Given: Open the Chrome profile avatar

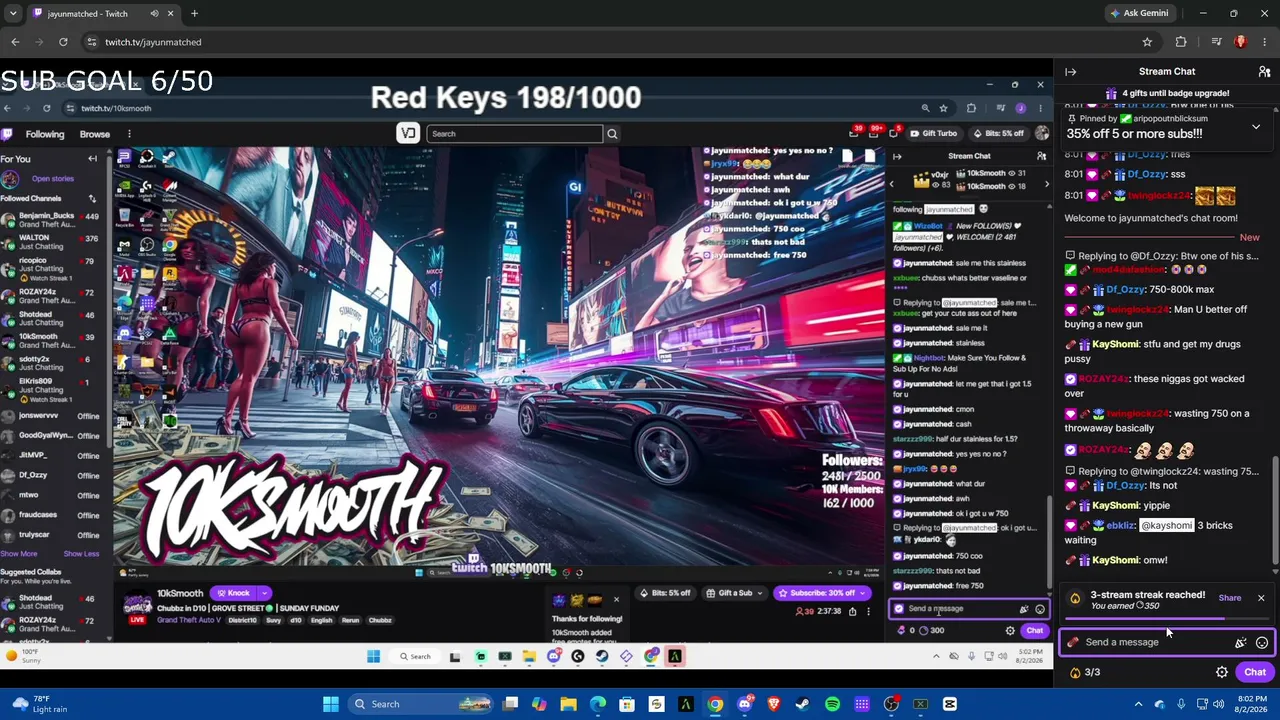Looking at the screenshot, I should [x=1241, y=42].
